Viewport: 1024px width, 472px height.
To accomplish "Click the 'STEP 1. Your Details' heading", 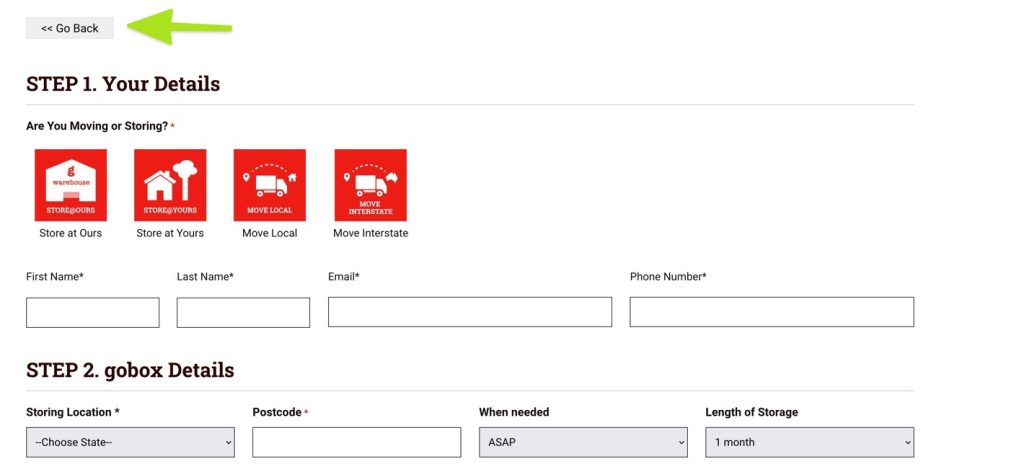I will (123, 84).
